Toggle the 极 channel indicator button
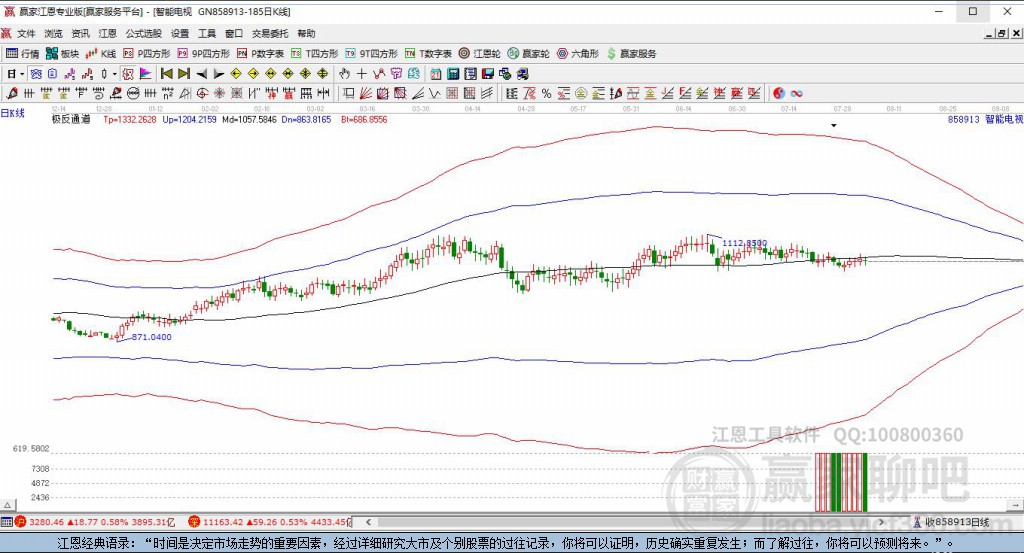 (127, 74)
